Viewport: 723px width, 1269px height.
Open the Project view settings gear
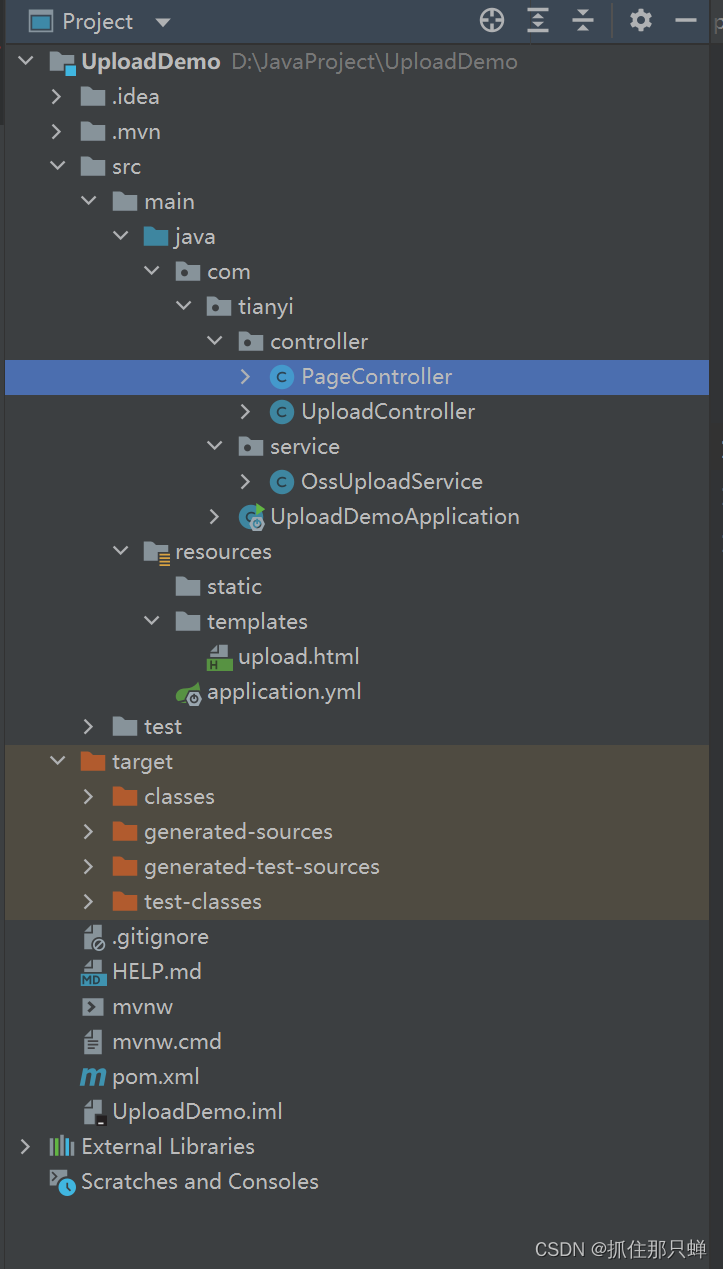641,20
